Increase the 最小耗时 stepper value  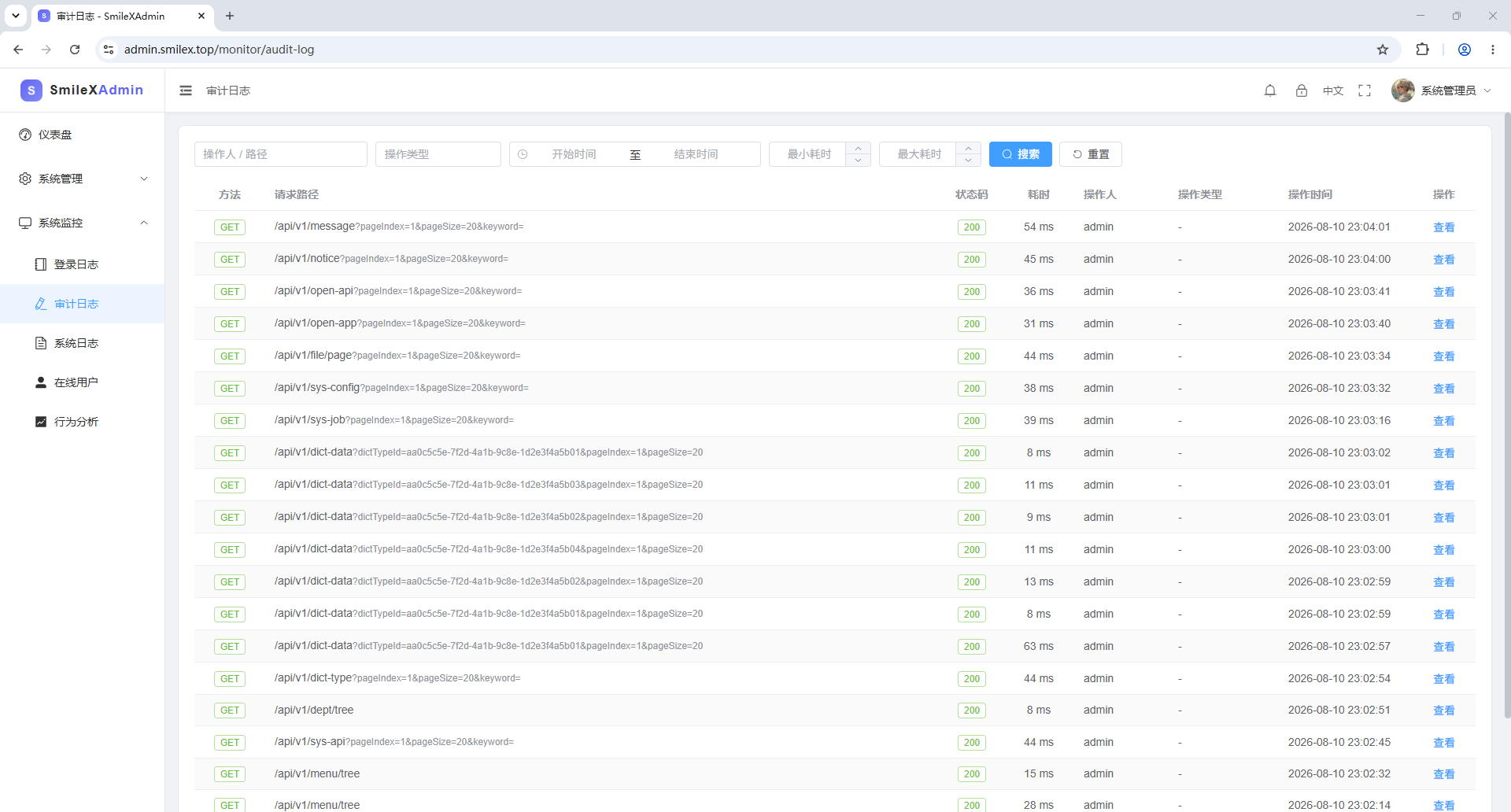point(858,148)
